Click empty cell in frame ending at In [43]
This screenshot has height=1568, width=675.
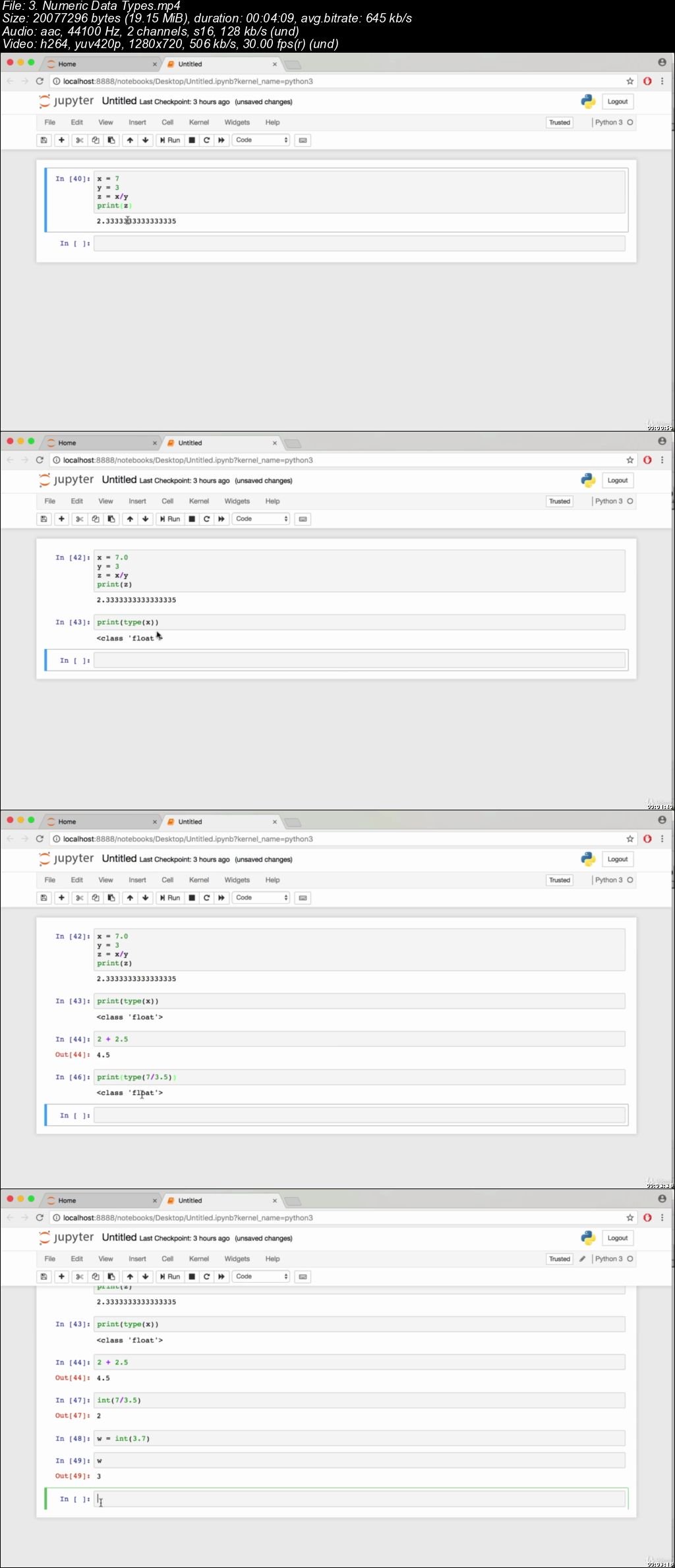(359, 660)
